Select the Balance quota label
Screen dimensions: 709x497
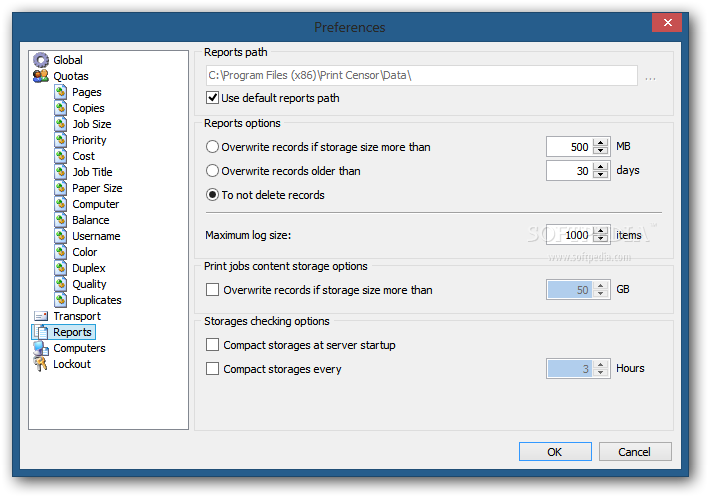pyautogui.click(x=91, y=220)
